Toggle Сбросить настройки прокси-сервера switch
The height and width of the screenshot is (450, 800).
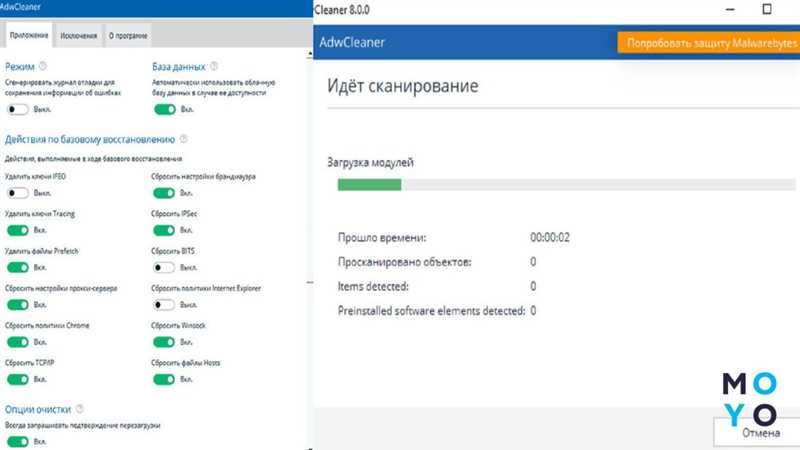click(17, 305)
